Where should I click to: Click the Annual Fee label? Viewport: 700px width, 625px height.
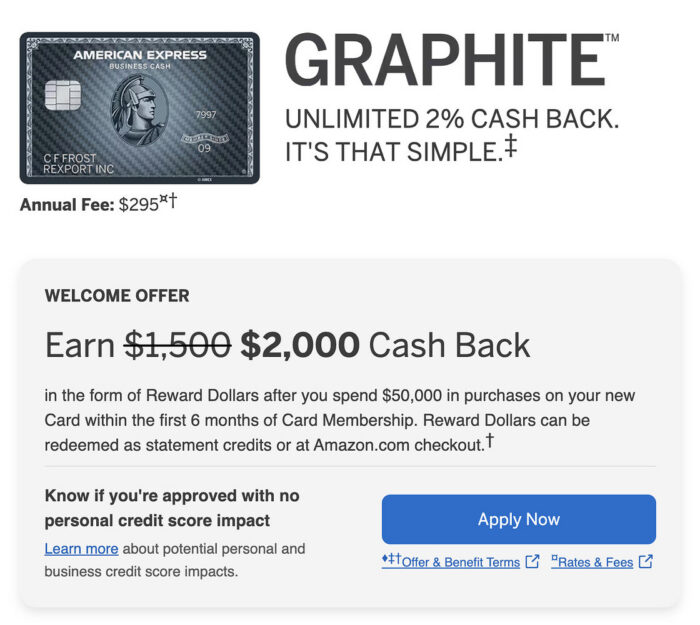pyautogui.click(x=67, y=206)
